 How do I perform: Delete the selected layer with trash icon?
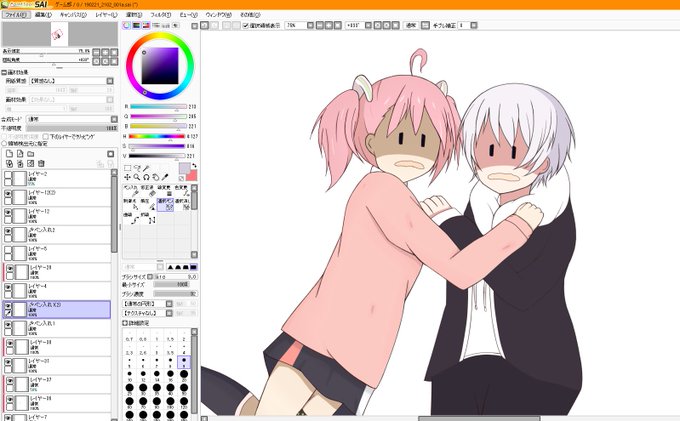pyautogui.click(x=41, y=163)
